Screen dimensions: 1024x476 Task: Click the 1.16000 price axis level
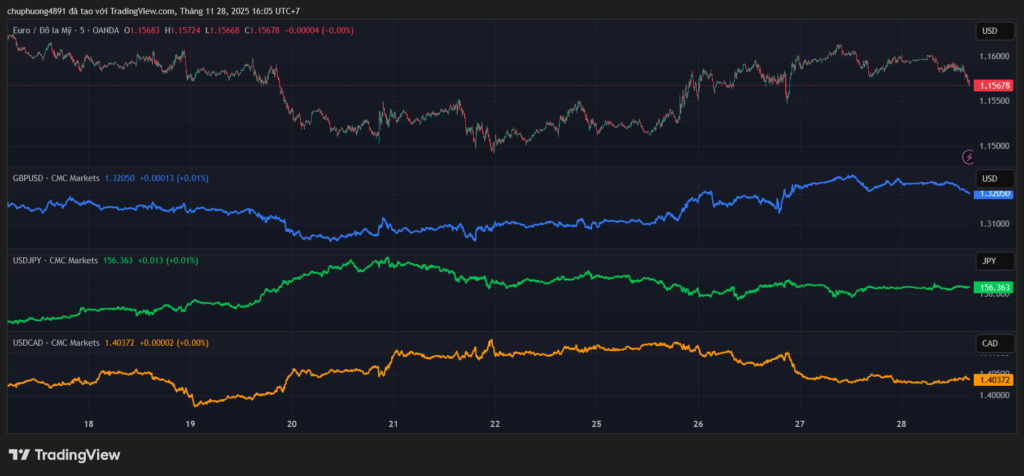point(995,56)
